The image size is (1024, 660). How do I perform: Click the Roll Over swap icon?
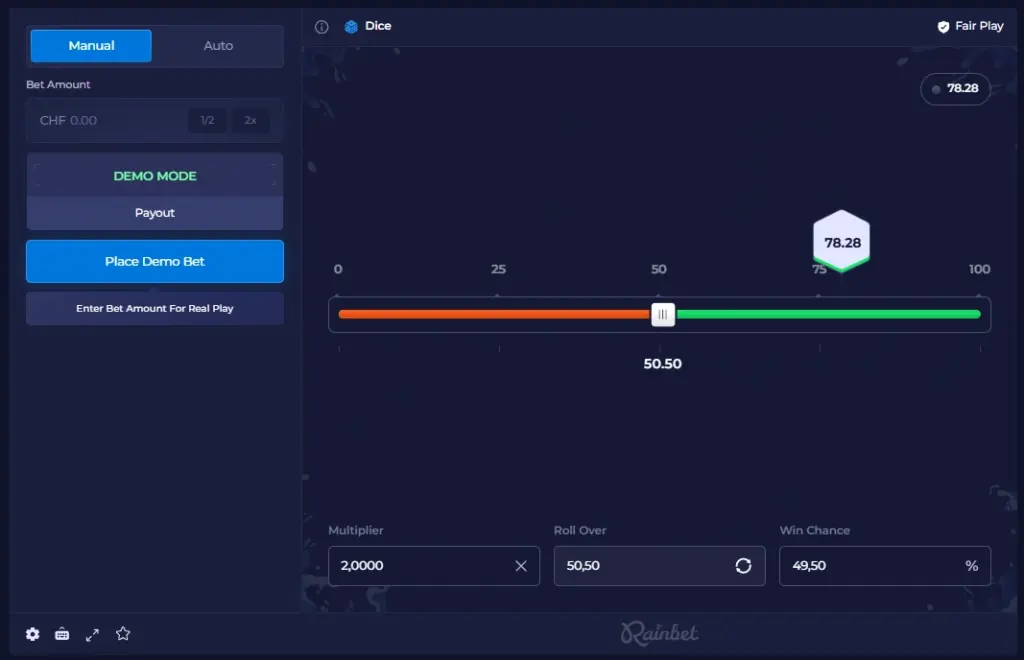(x=743, y=566)
